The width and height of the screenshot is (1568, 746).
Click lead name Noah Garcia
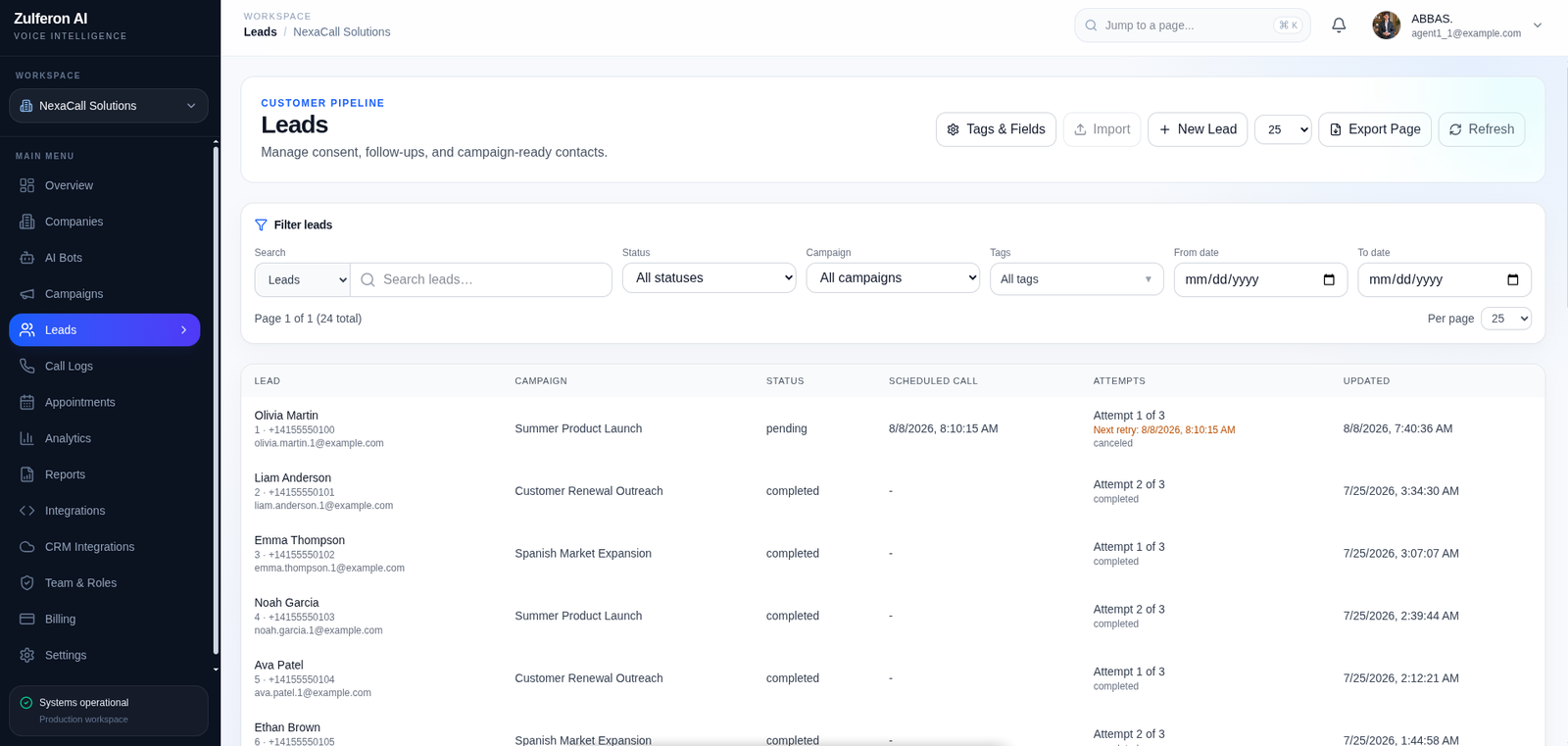pyautogui.click(x=287, y=603)
